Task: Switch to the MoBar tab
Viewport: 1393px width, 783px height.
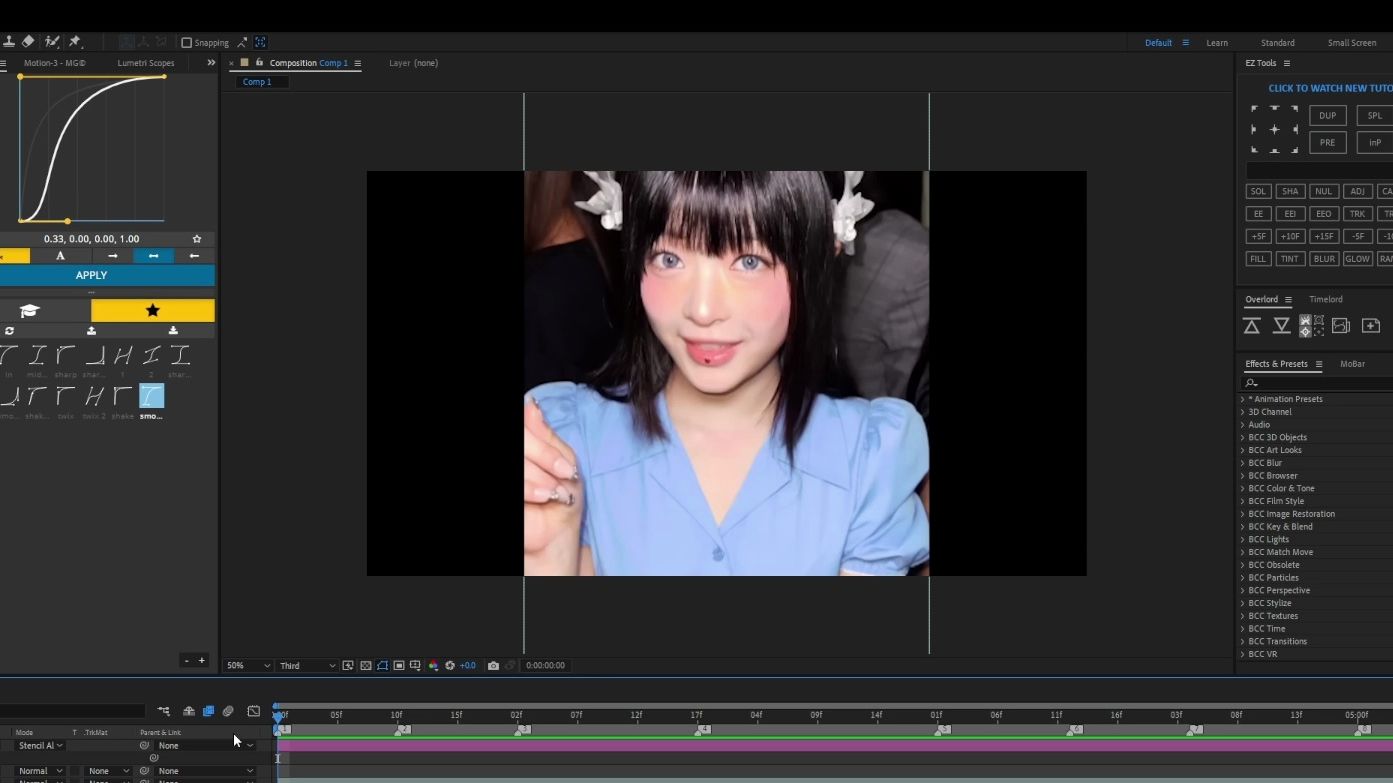Action: 1353,364
